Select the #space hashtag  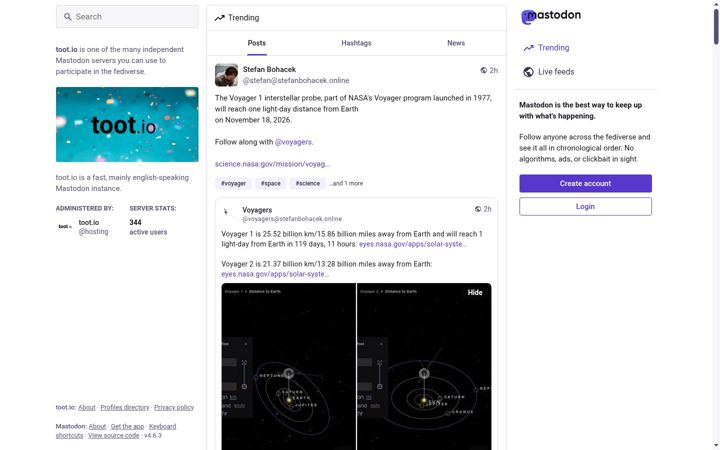coord(270,183)
